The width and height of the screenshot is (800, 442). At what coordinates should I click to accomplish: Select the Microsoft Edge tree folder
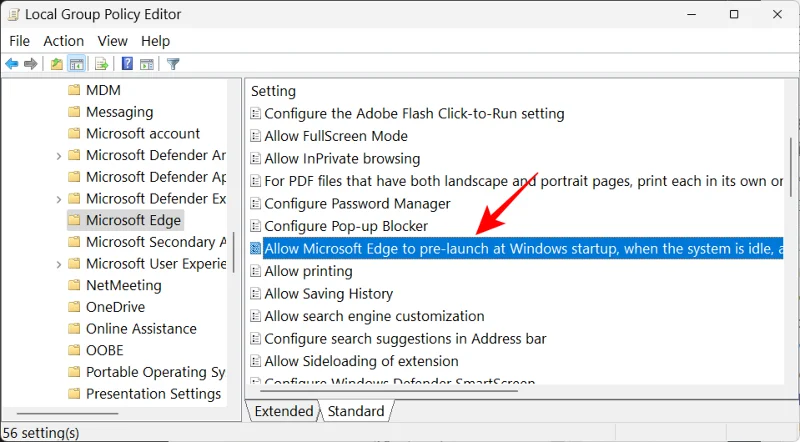click(x=126, y=220)
